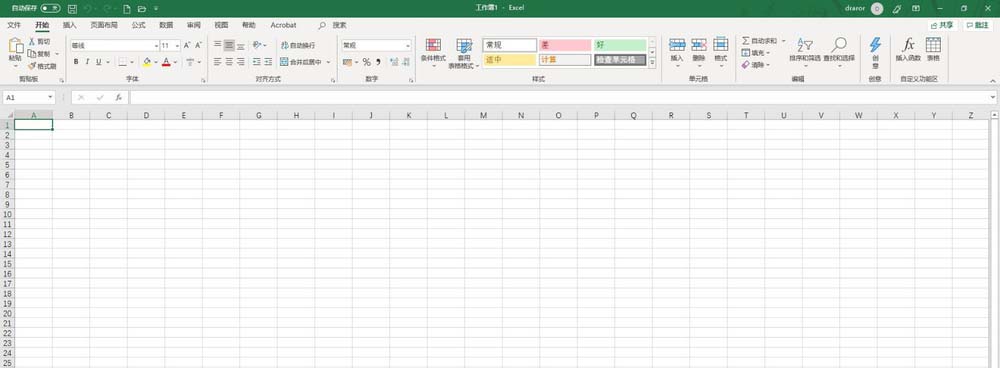Image resolution: width=1000 pixels, height=368 pixels.
Task: Toggle underline formatting
Action: point(98,62)
